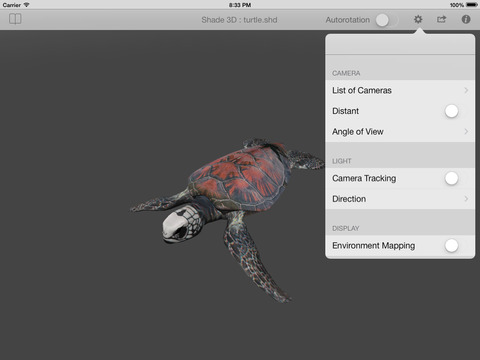This screenshot has width=480, height=360.
Task: Open the book library icon
Action: [15, 19]
